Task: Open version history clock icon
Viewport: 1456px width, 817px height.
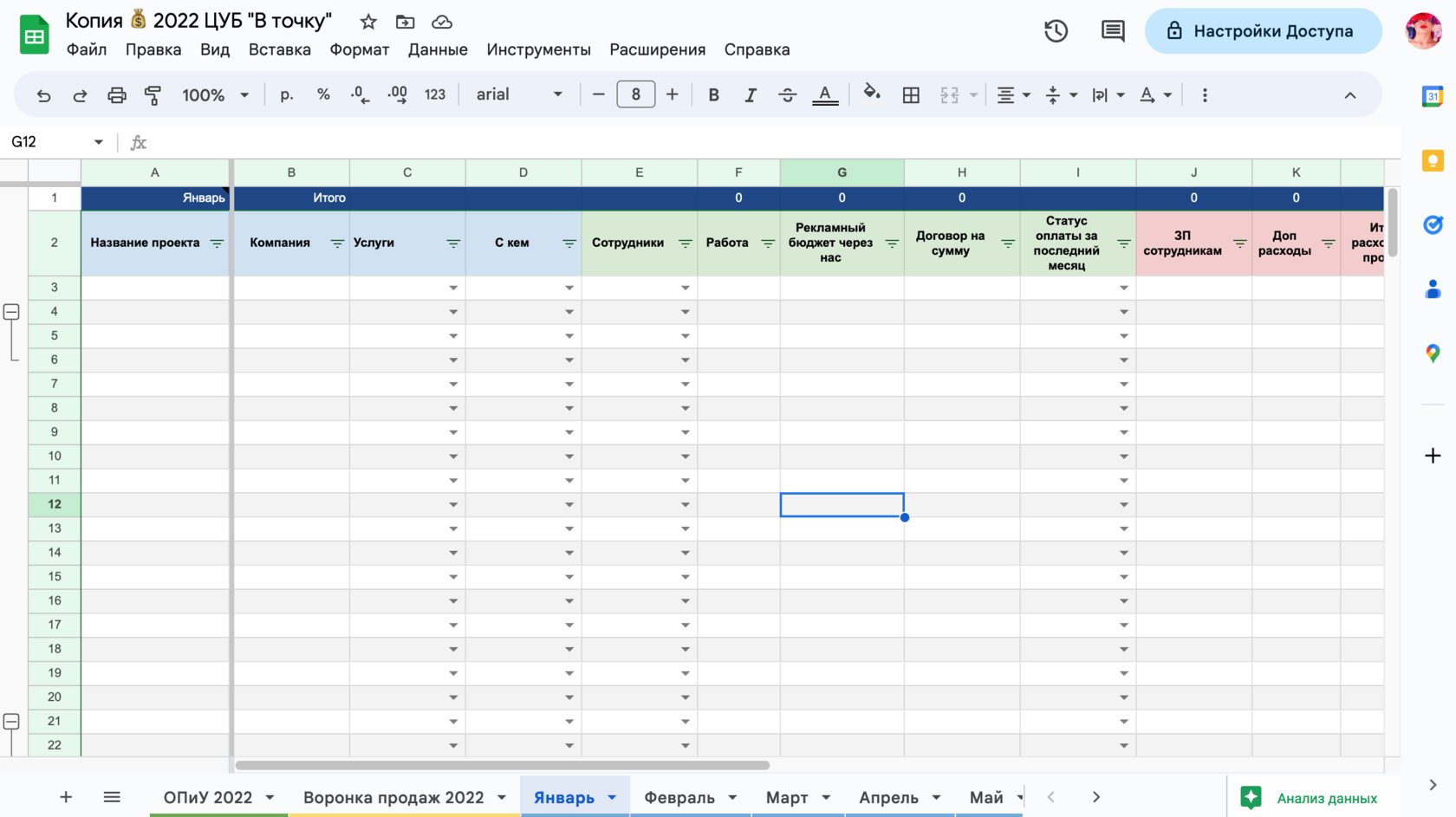Action: click(1056, 31)
